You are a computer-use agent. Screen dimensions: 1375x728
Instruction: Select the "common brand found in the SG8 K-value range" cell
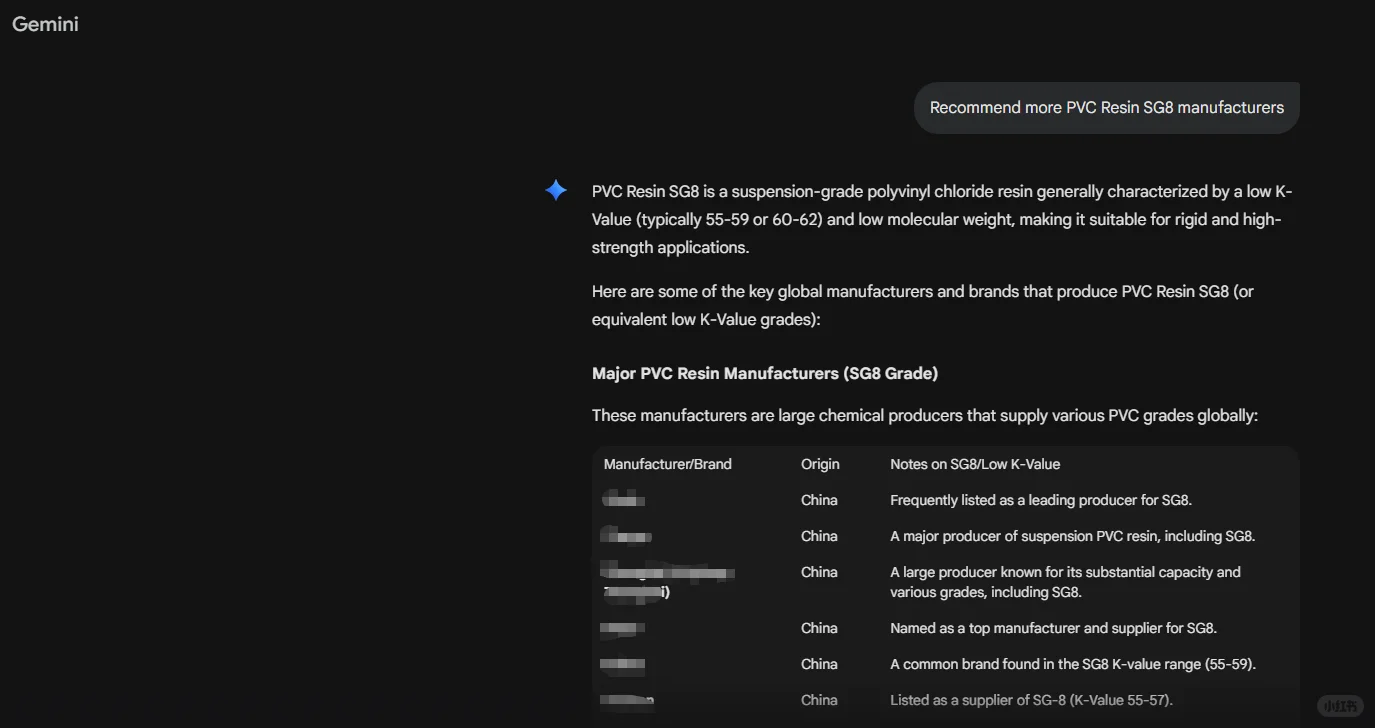1072,664
